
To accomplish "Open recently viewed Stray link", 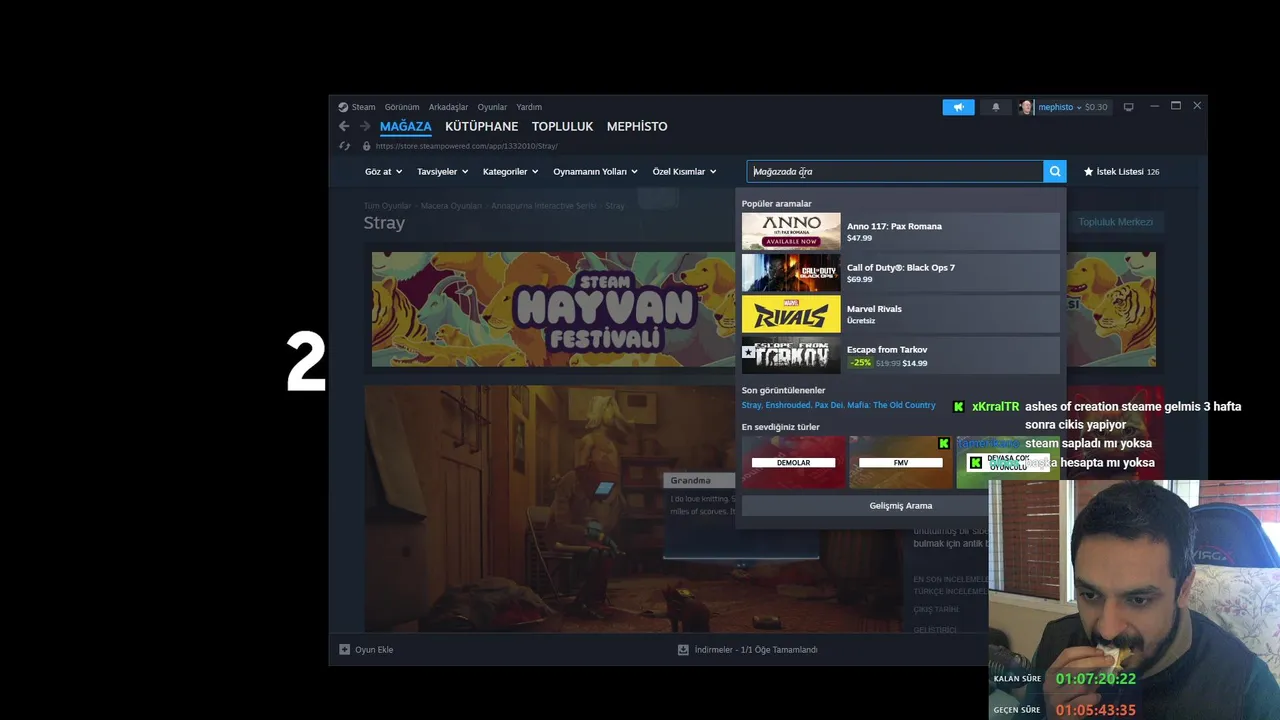I will coord(751,406).
